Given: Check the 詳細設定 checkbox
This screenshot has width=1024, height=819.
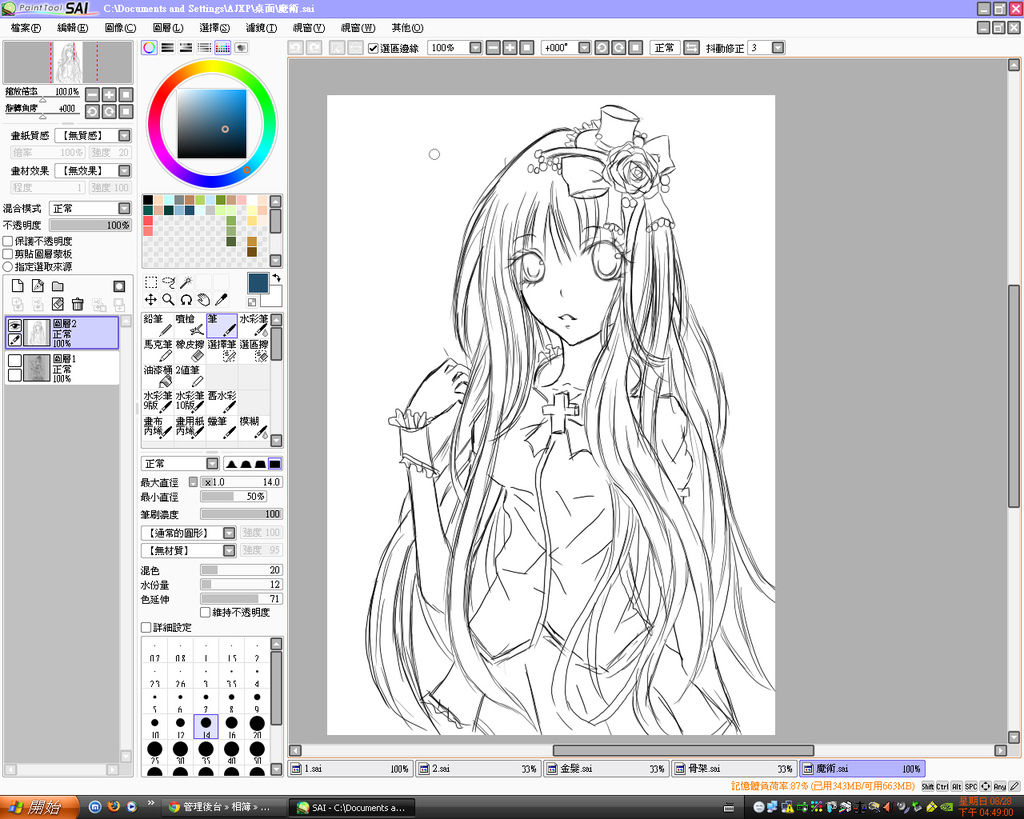Looking at the screenshot, I should tap(146, 627).
